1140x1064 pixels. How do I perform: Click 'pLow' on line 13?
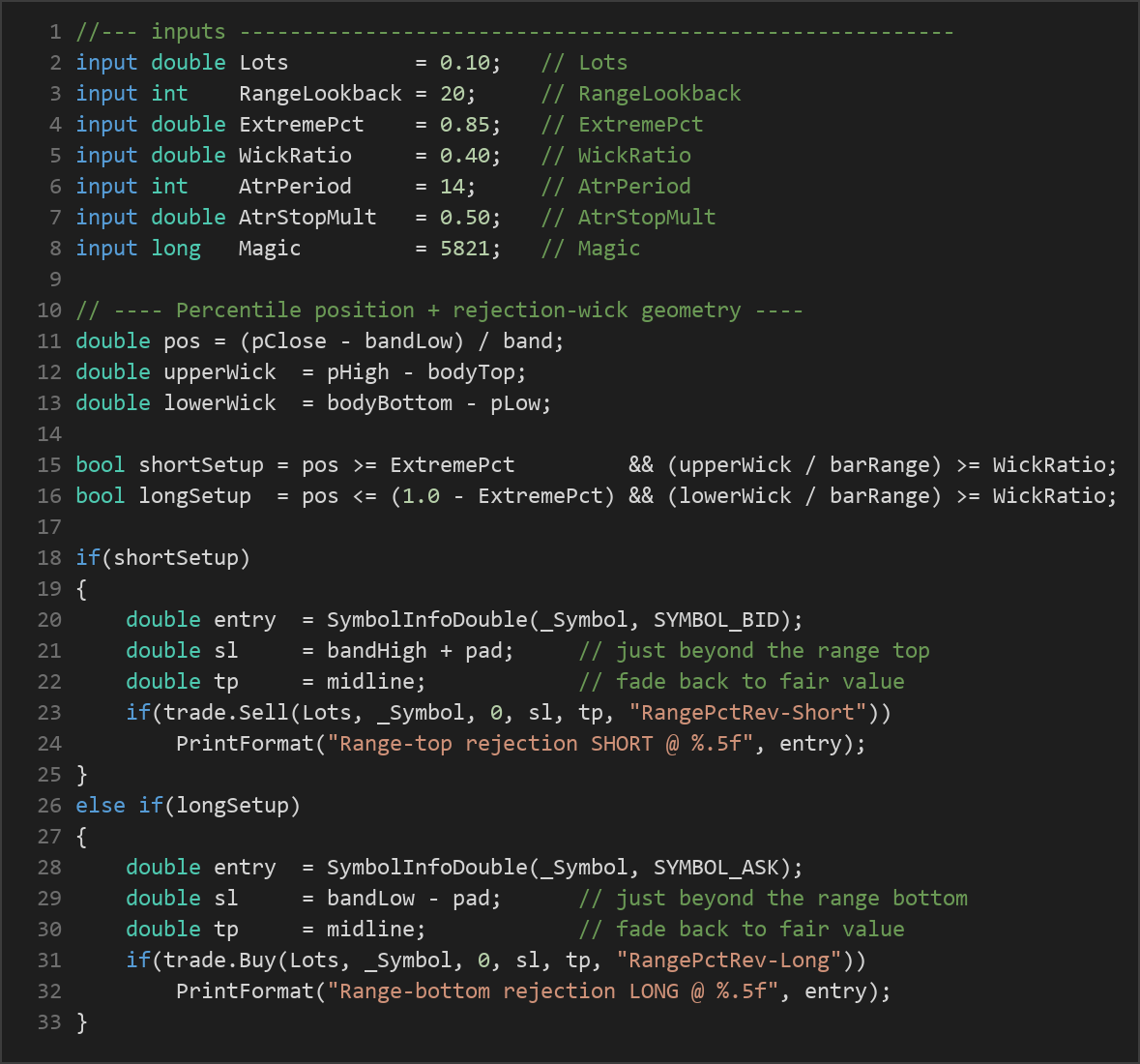coord(514,403)
